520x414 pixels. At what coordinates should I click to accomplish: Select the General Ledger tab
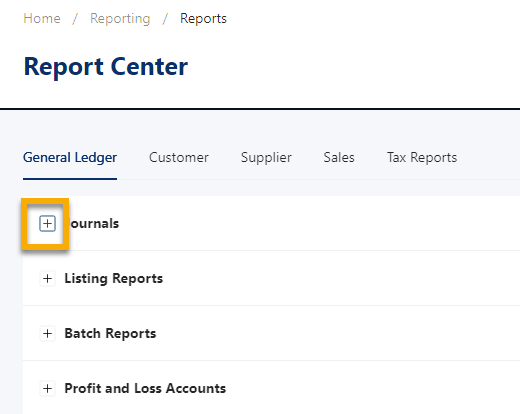point(70,157)
